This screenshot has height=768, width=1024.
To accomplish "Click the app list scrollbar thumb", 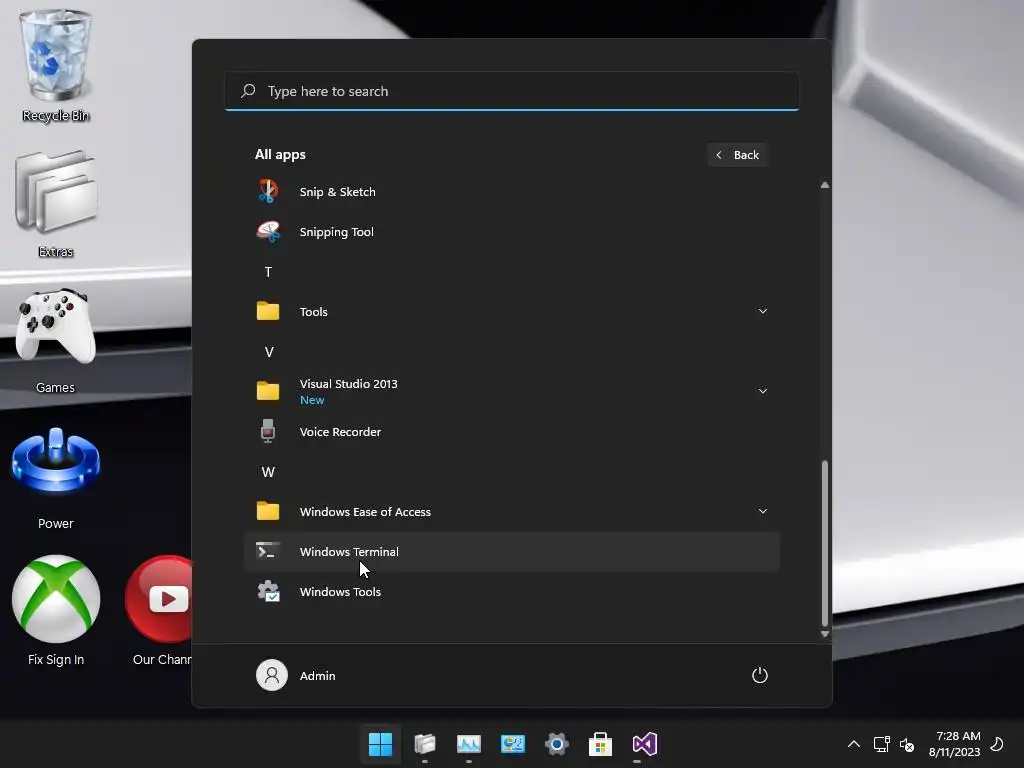I will [x=825, y=543].
